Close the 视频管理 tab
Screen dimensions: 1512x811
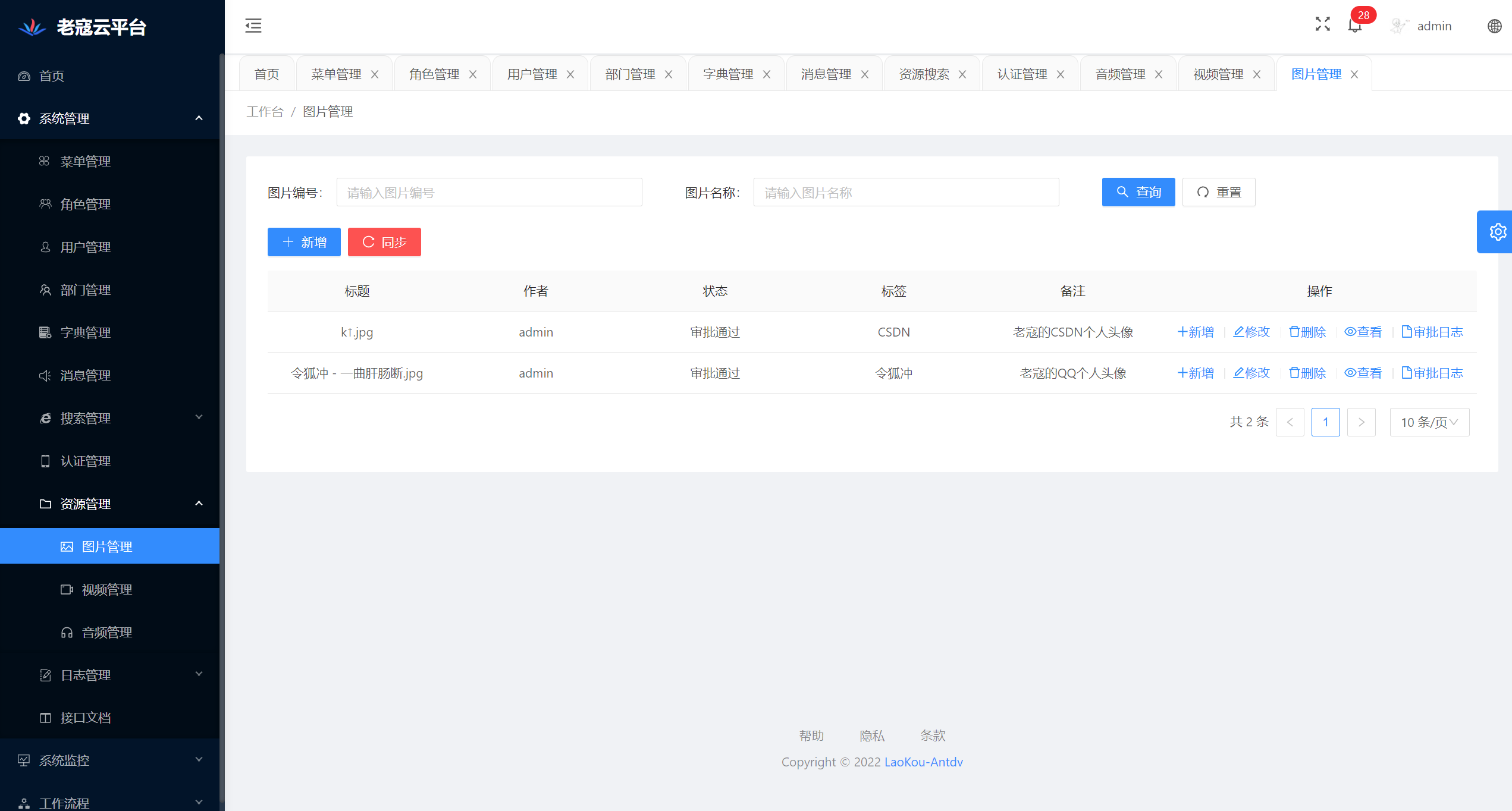(1257, 74)
